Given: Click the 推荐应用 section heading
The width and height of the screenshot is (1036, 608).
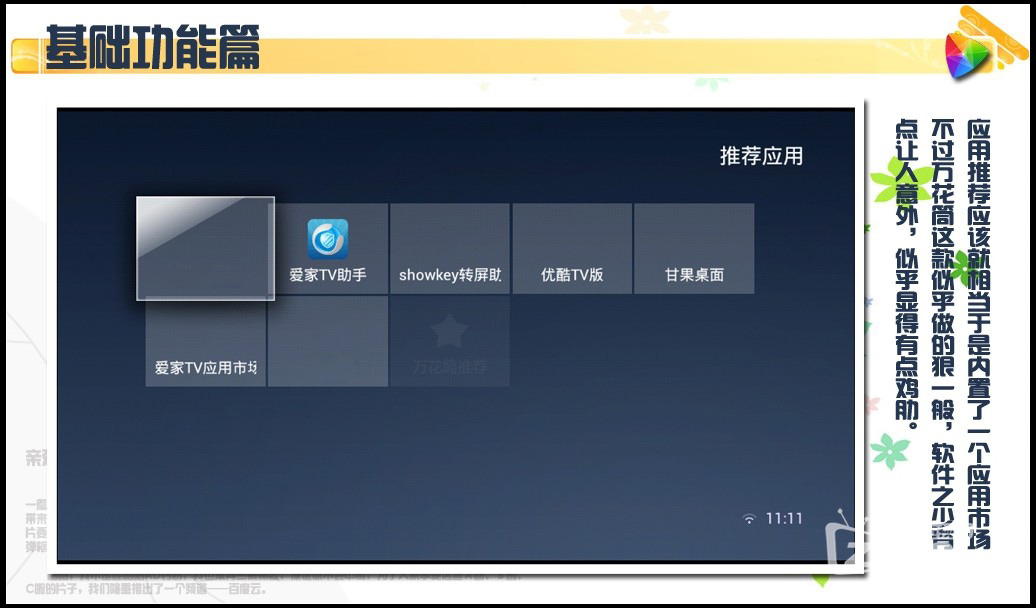Looking at the screenshot, I should (x=761, y=156).
